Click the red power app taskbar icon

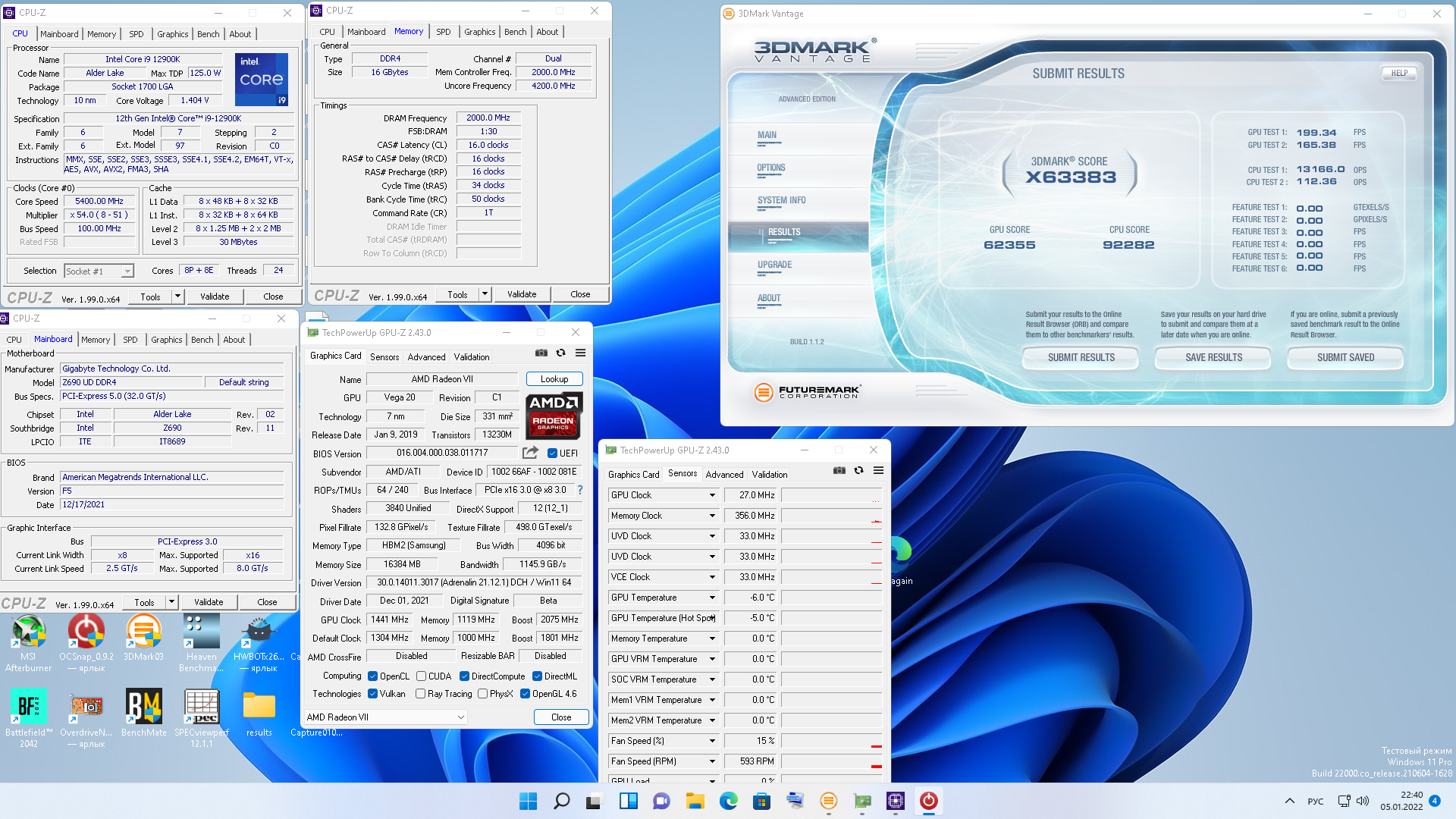click(x=929, y=801)
